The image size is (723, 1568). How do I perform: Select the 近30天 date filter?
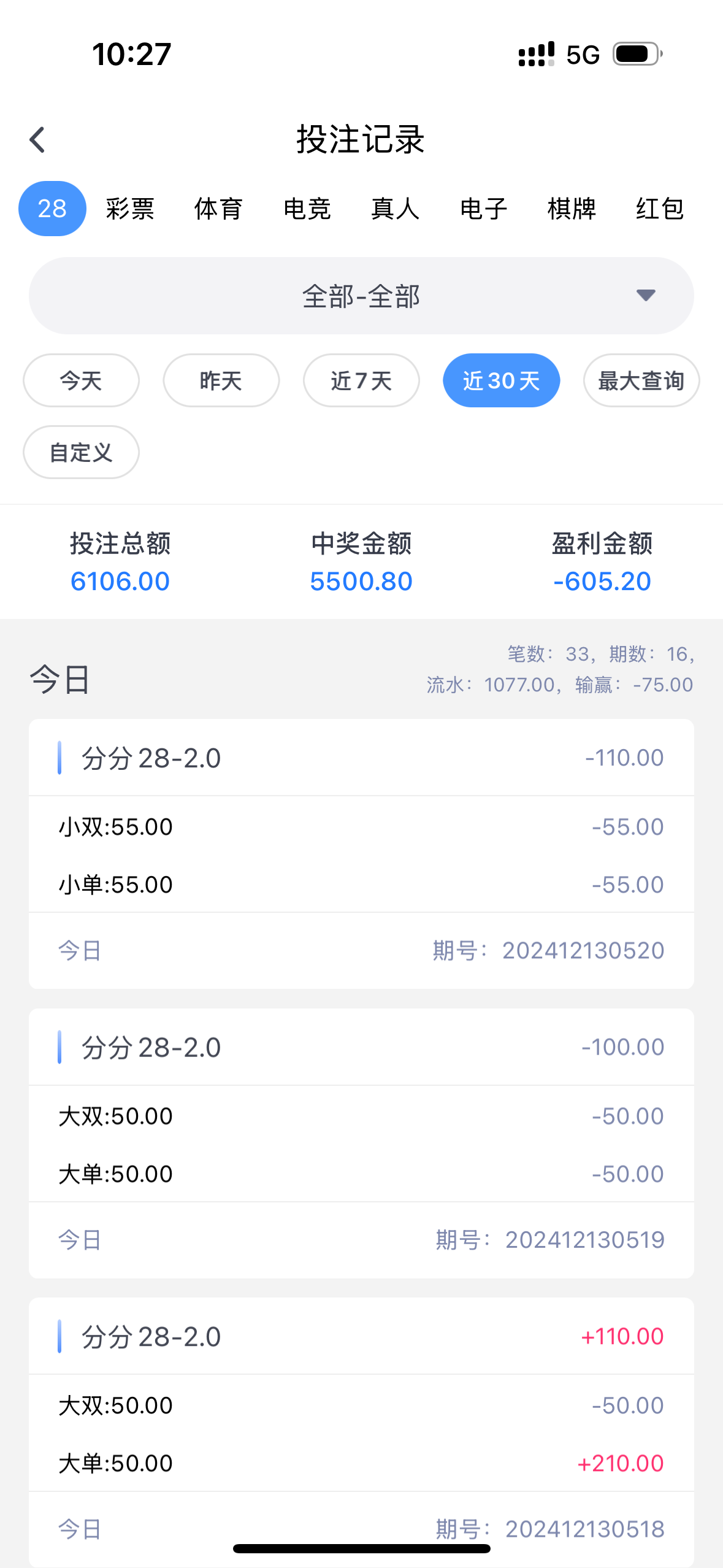point(501,380)
